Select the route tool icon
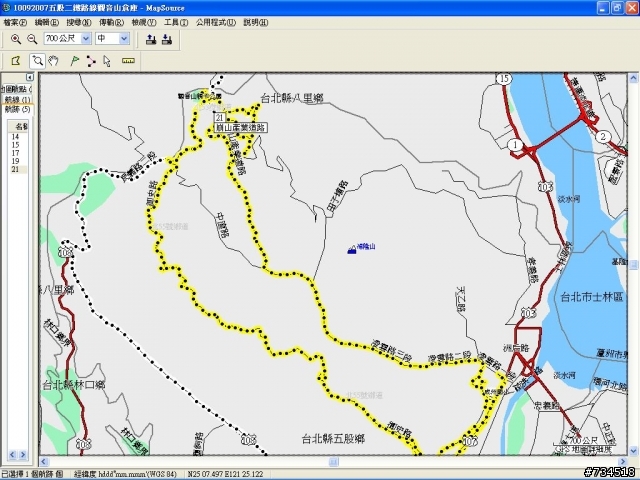The height and width of the screenshot is (480, 640). point(91,61)
